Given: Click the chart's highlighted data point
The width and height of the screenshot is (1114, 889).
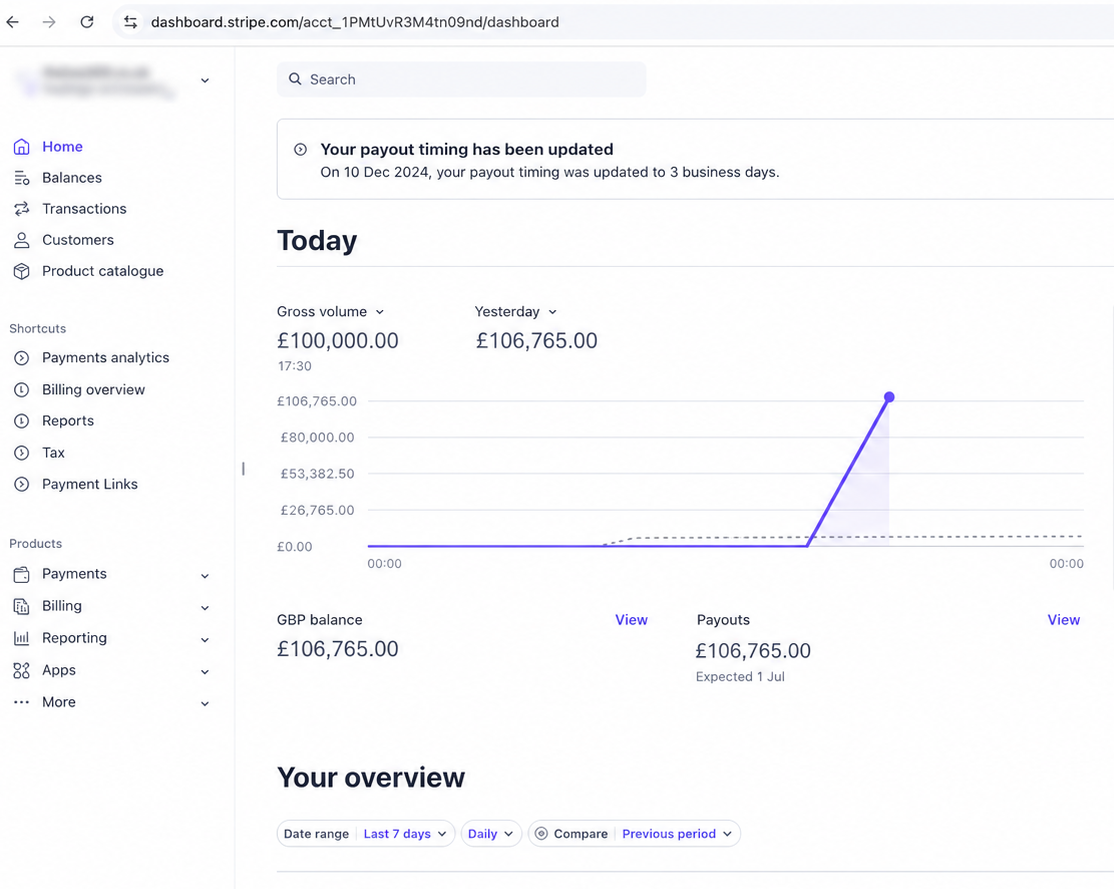Looking at the screenshot, I should [x=889, y=397].
